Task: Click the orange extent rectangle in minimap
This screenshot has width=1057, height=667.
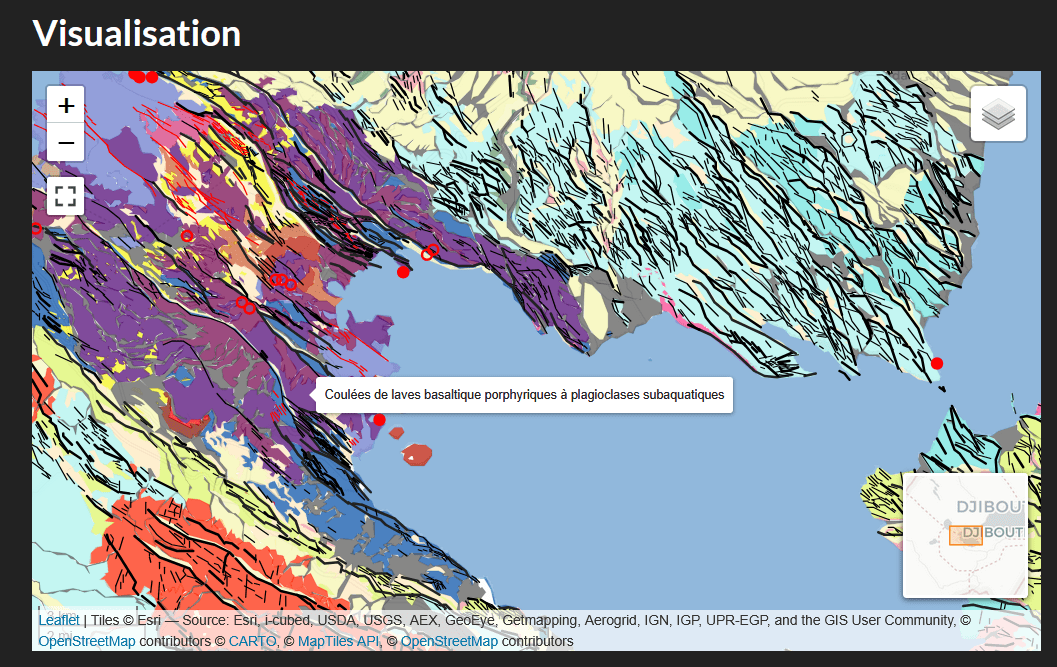Action: tap(965, 535)
